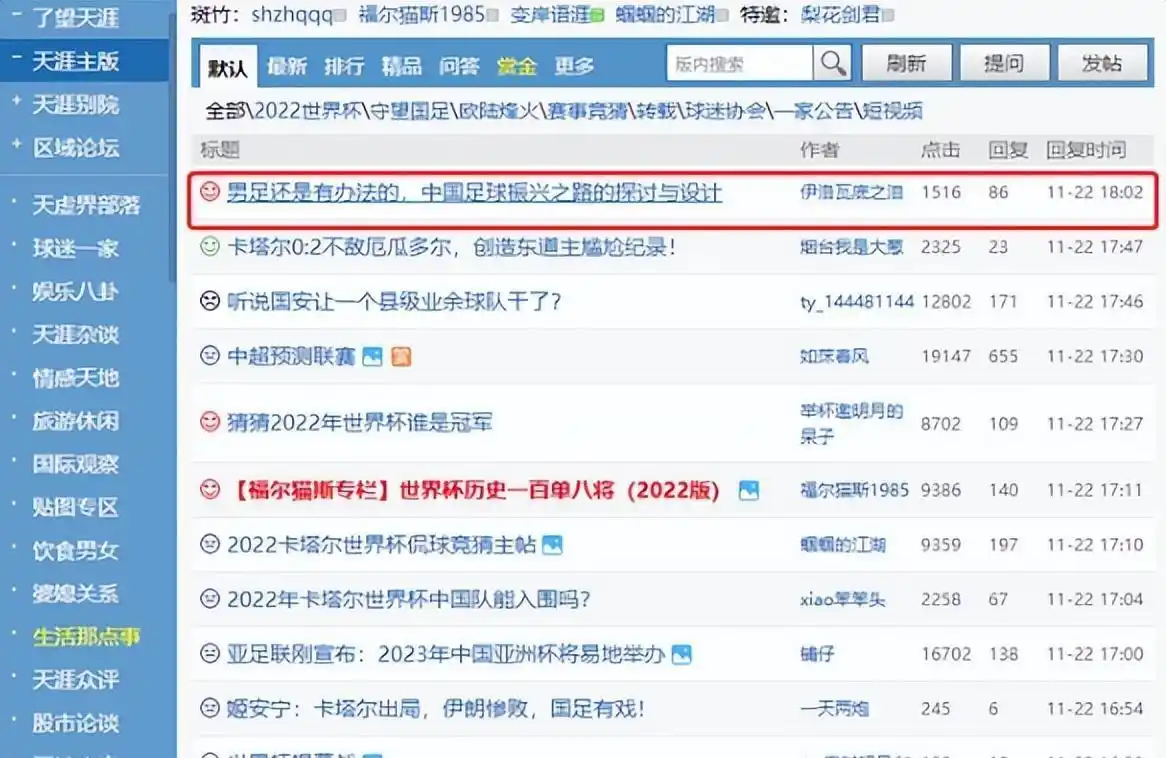Click the smiley emoticon beside 猜猜2022年世界杯谁是冠军
The image size is (1166, 758).
click(210, 423)
